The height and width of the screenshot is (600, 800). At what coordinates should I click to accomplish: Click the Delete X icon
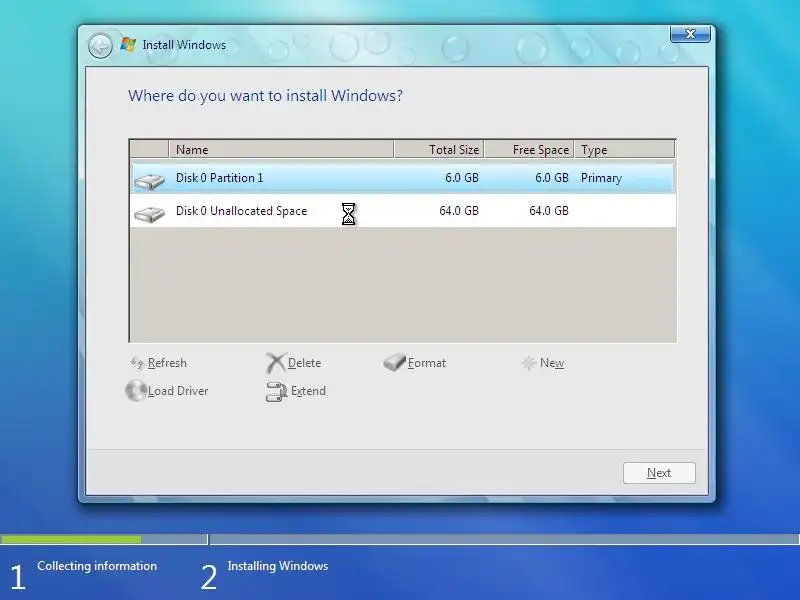click(276, 363)
